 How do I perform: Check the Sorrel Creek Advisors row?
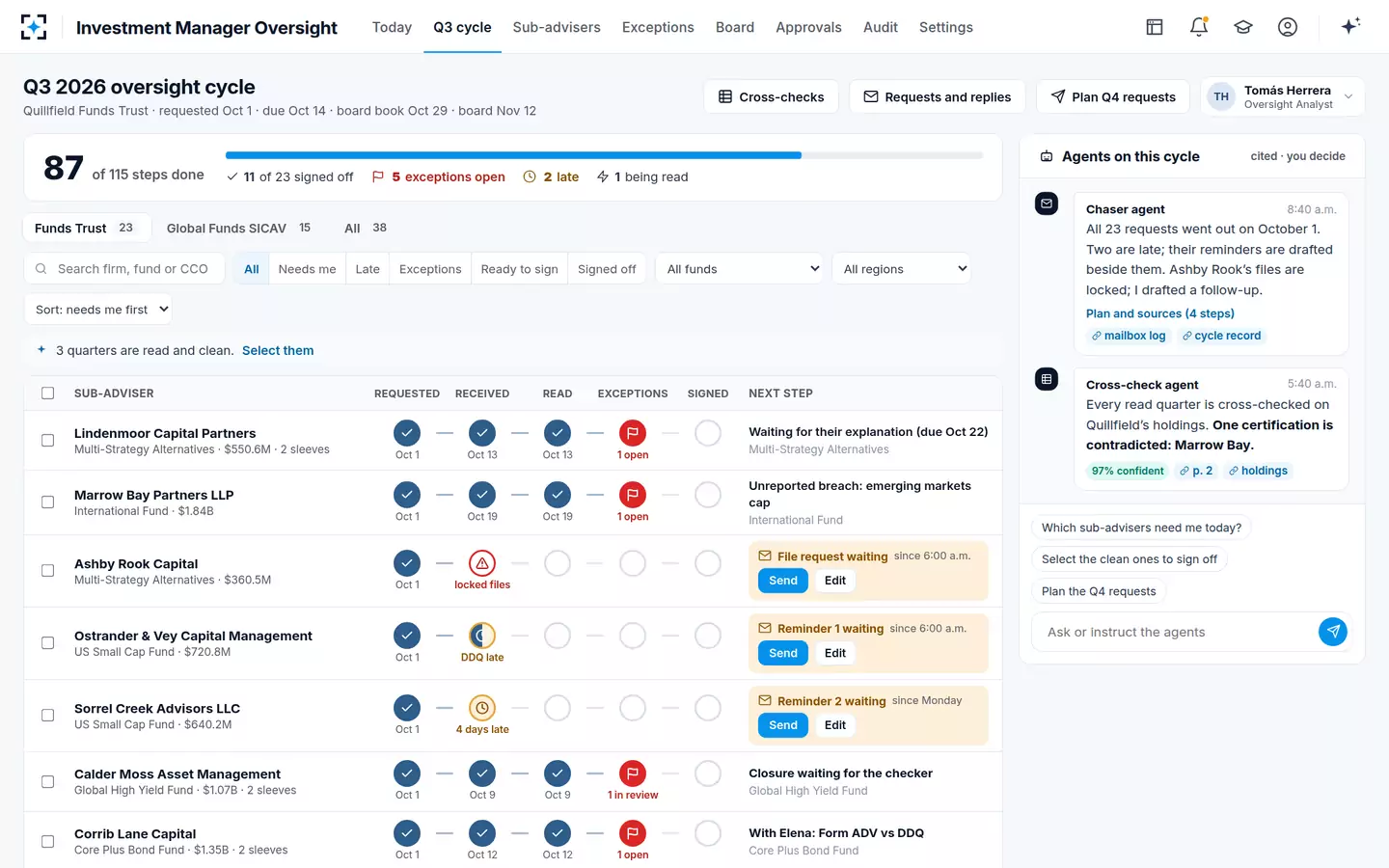click(47, 716)
